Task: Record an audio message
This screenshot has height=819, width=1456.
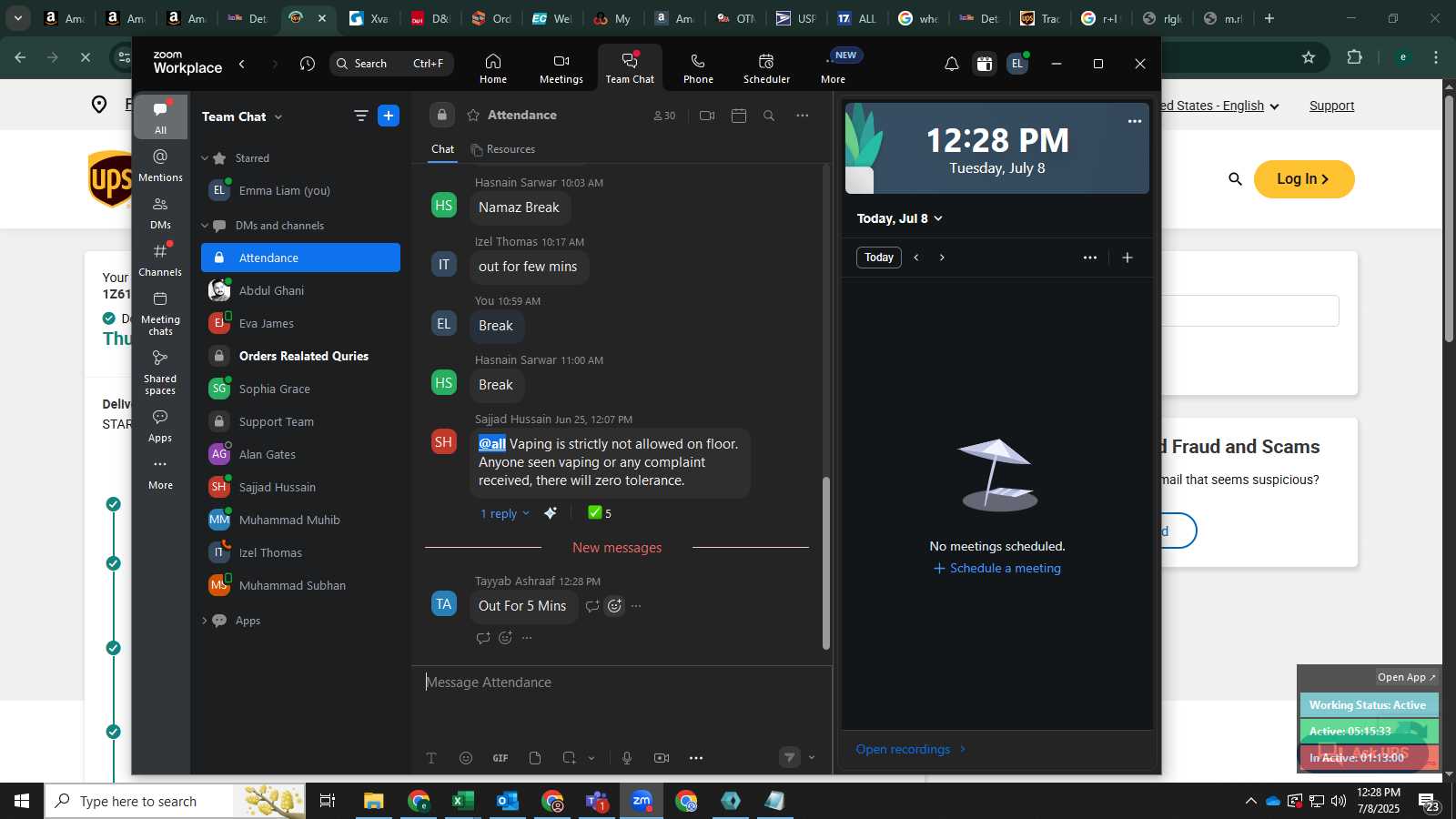Action: point(627,758)
